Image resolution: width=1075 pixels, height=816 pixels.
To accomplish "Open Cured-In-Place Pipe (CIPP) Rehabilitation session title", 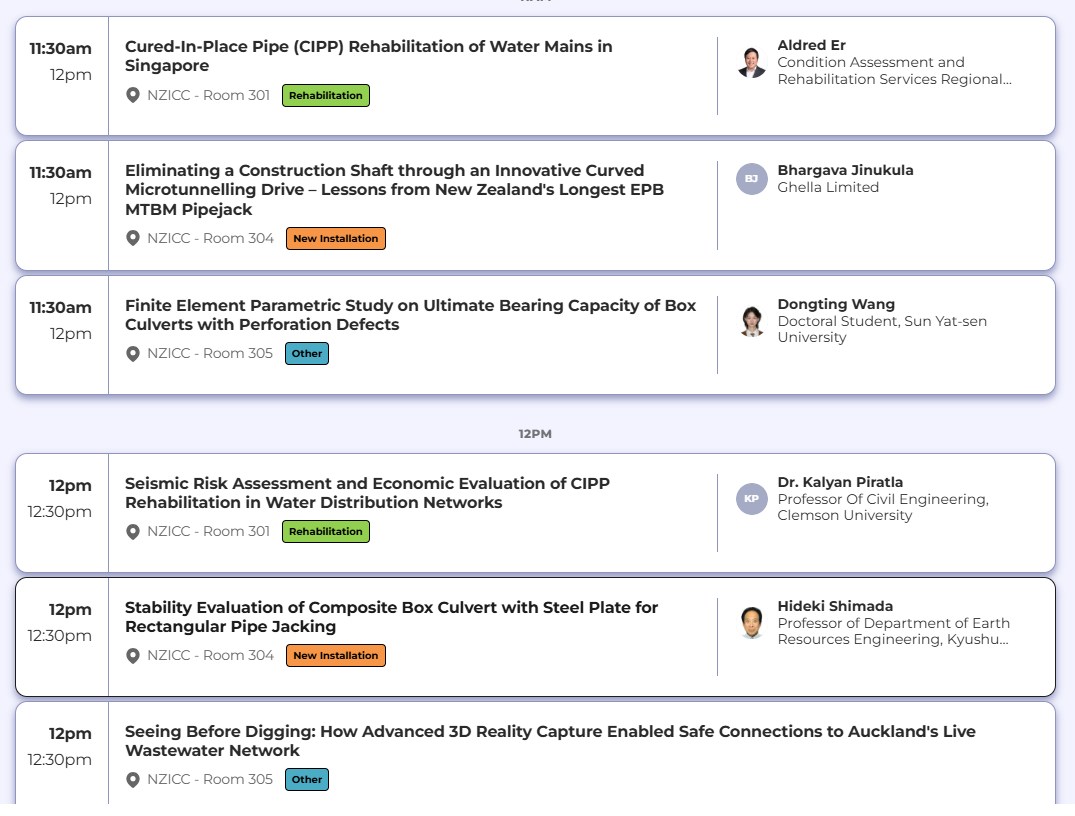I will tap(369, 56).
